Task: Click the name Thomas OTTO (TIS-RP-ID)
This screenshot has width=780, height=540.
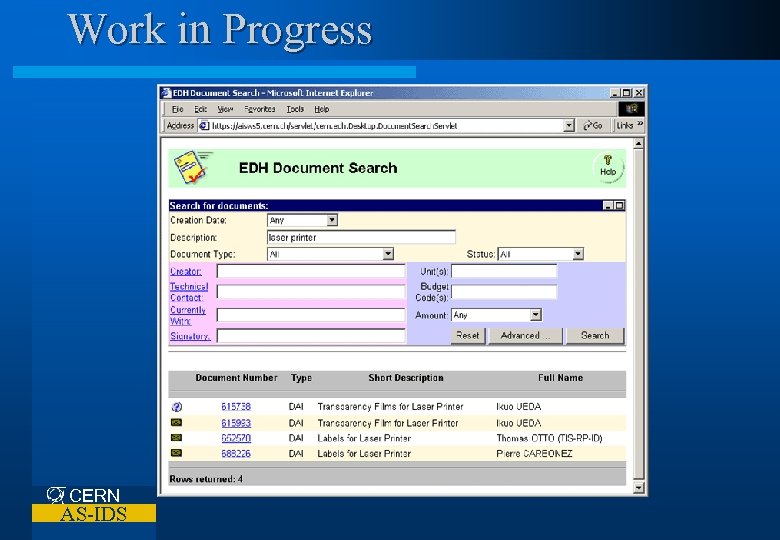Action: click(549, 438)
